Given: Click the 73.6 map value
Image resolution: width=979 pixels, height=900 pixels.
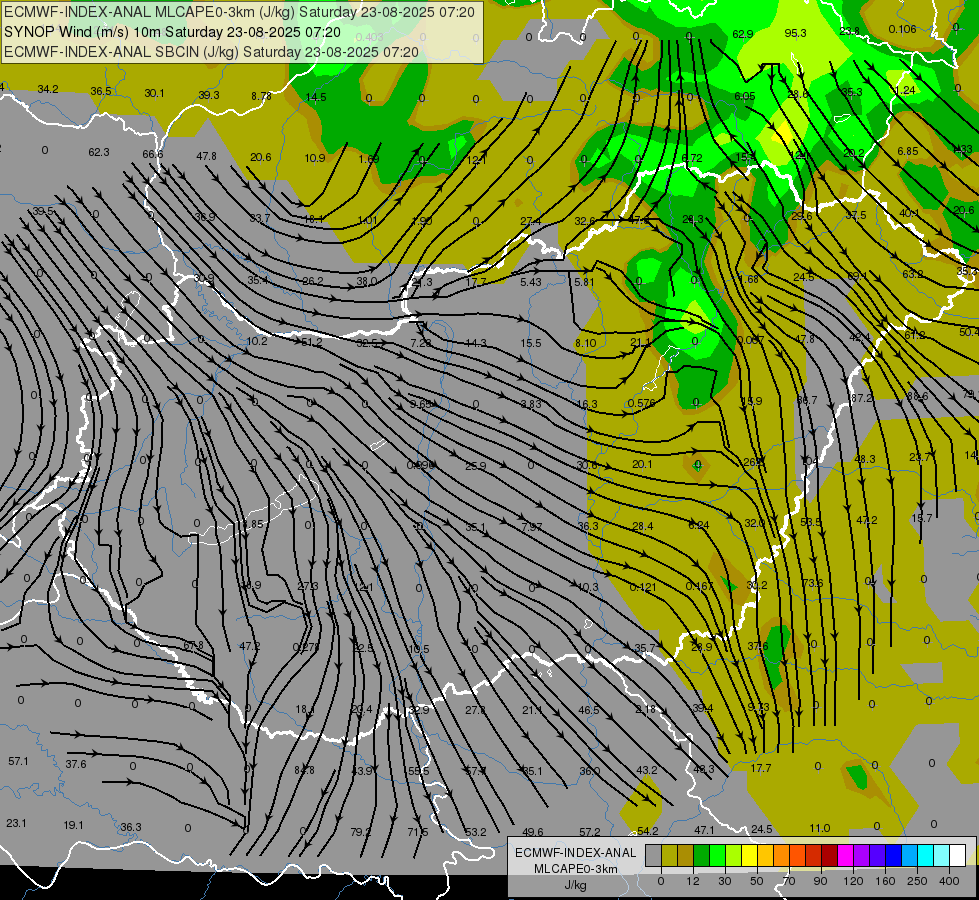Looking at the screenshot, I should [x=812, y=583].
